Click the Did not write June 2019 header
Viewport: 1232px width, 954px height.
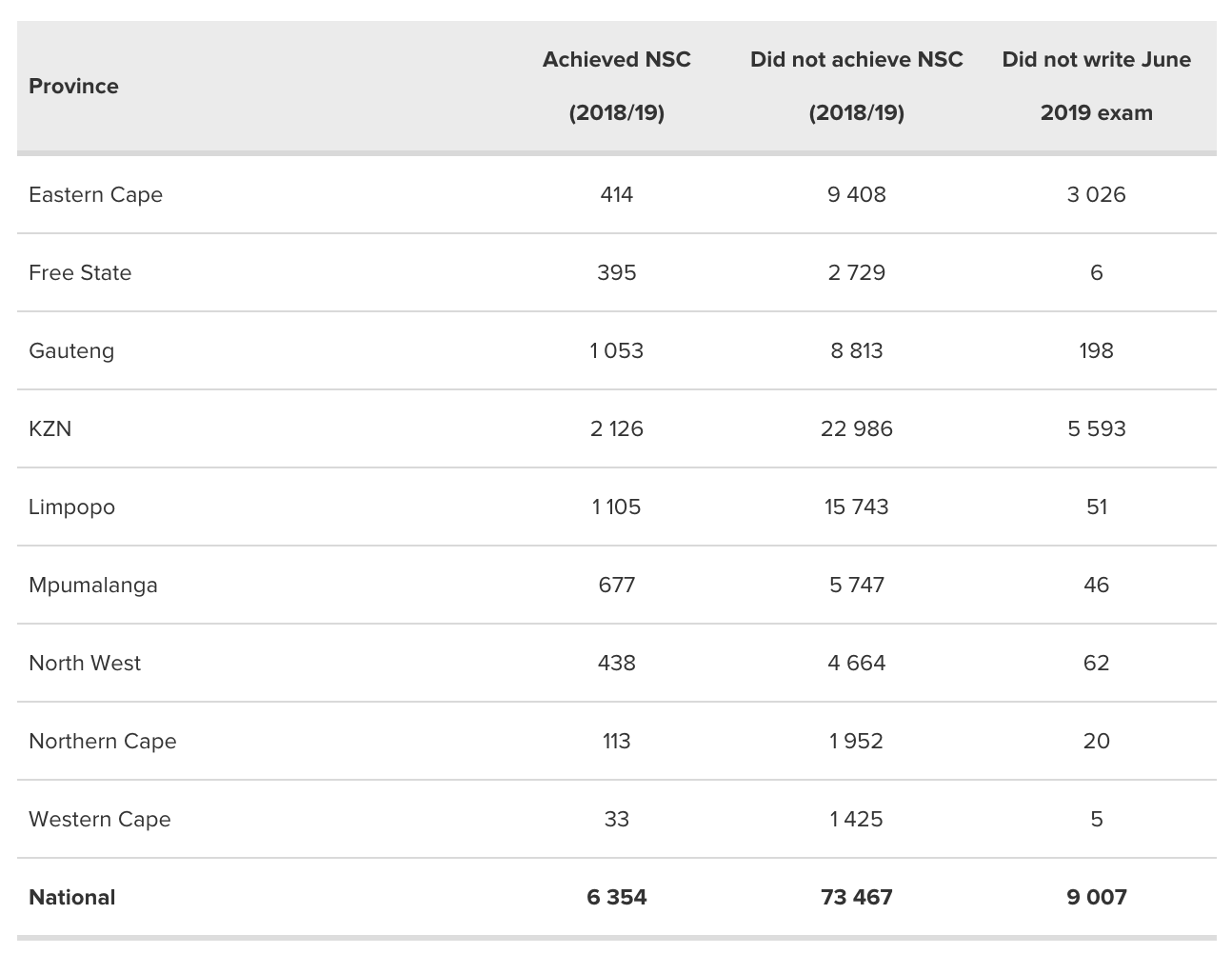(1096, 86)
